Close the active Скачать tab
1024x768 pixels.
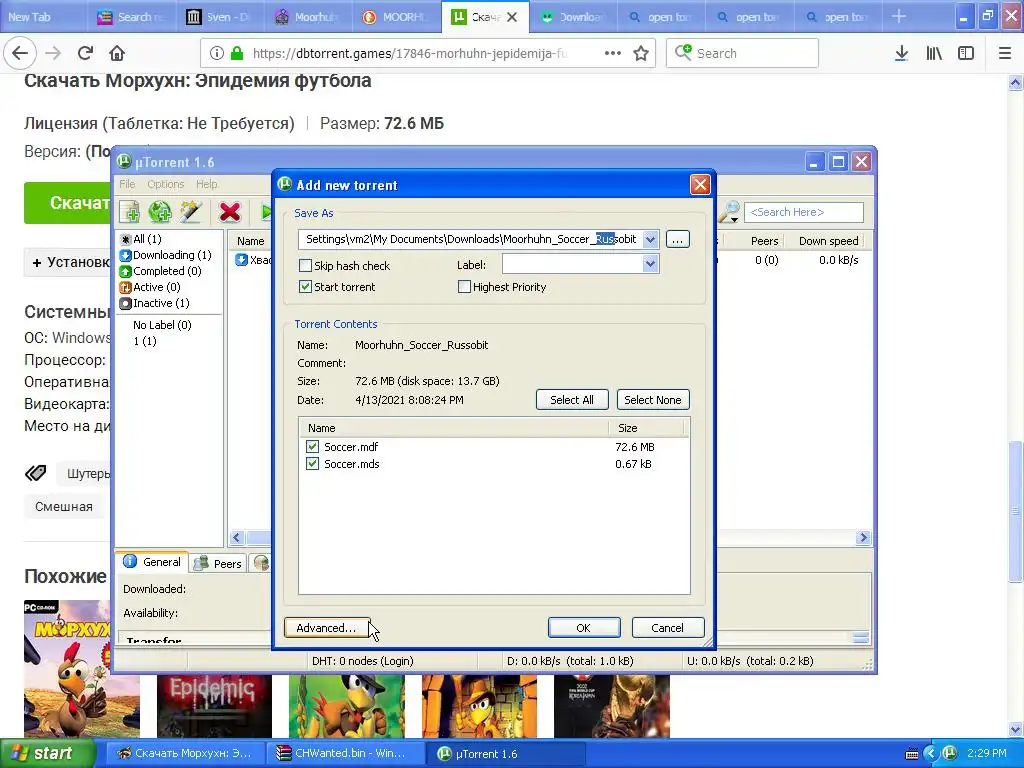[x=512, y=17]
